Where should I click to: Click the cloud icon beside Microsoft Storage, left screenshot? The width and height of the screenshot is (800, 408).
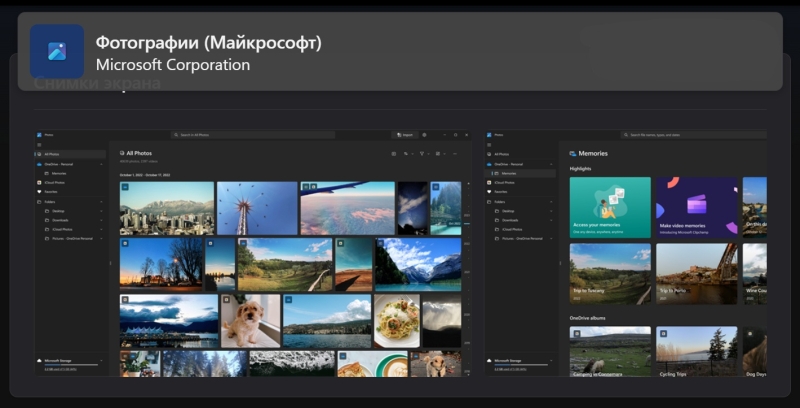coord(39,359)
